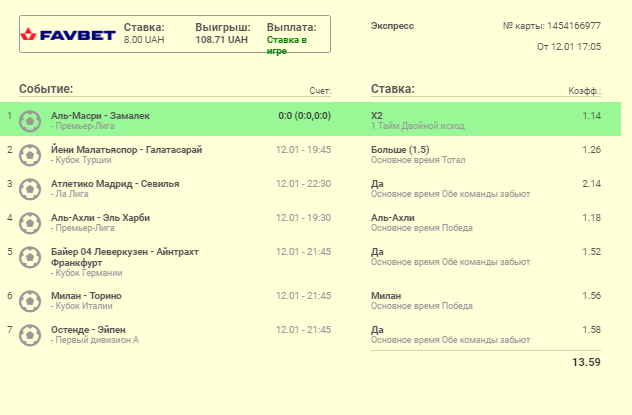
Task: Click the Основное время Тотал description
Action: pos(418,160)
